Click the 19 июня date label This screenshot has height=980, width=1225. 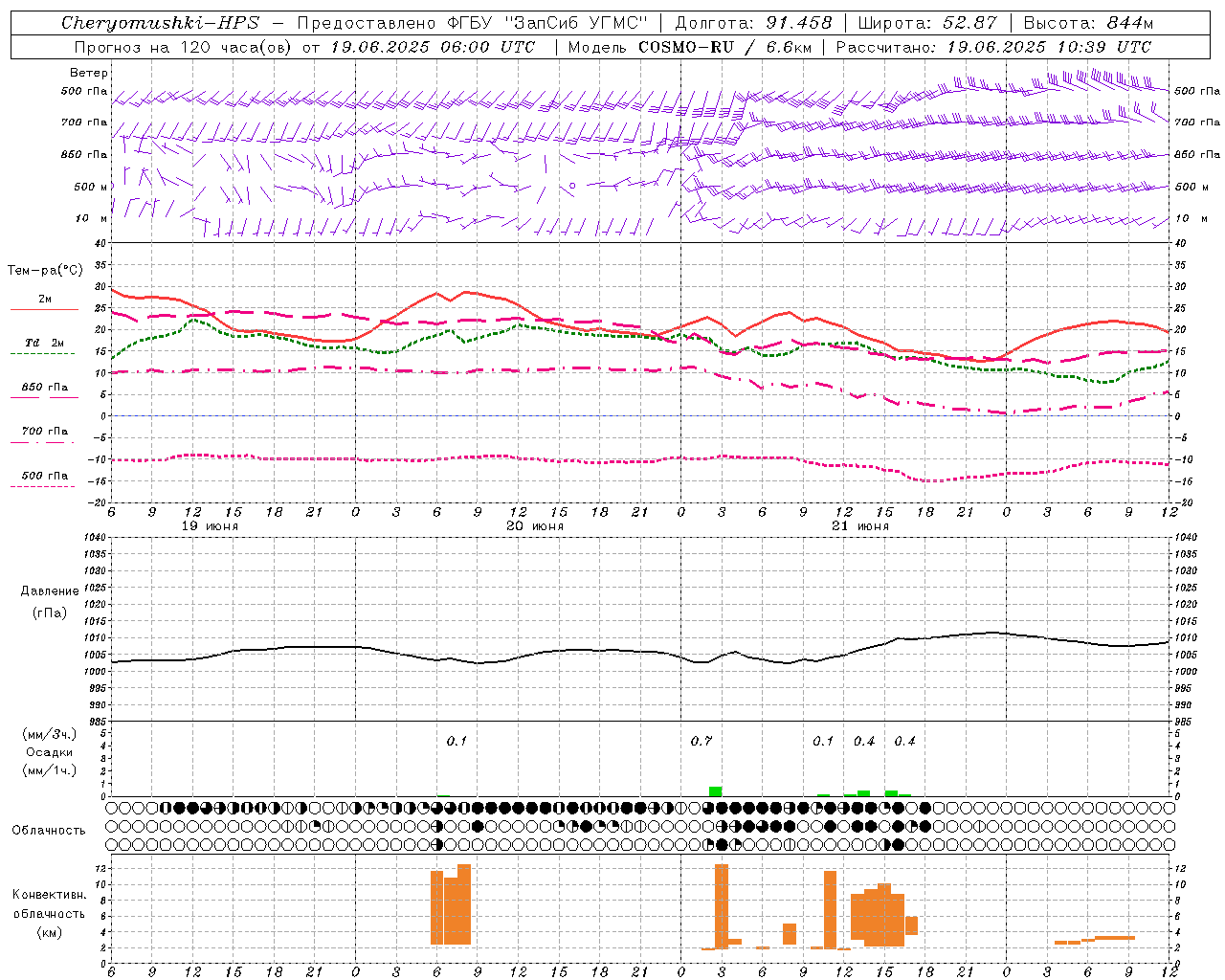210,526
